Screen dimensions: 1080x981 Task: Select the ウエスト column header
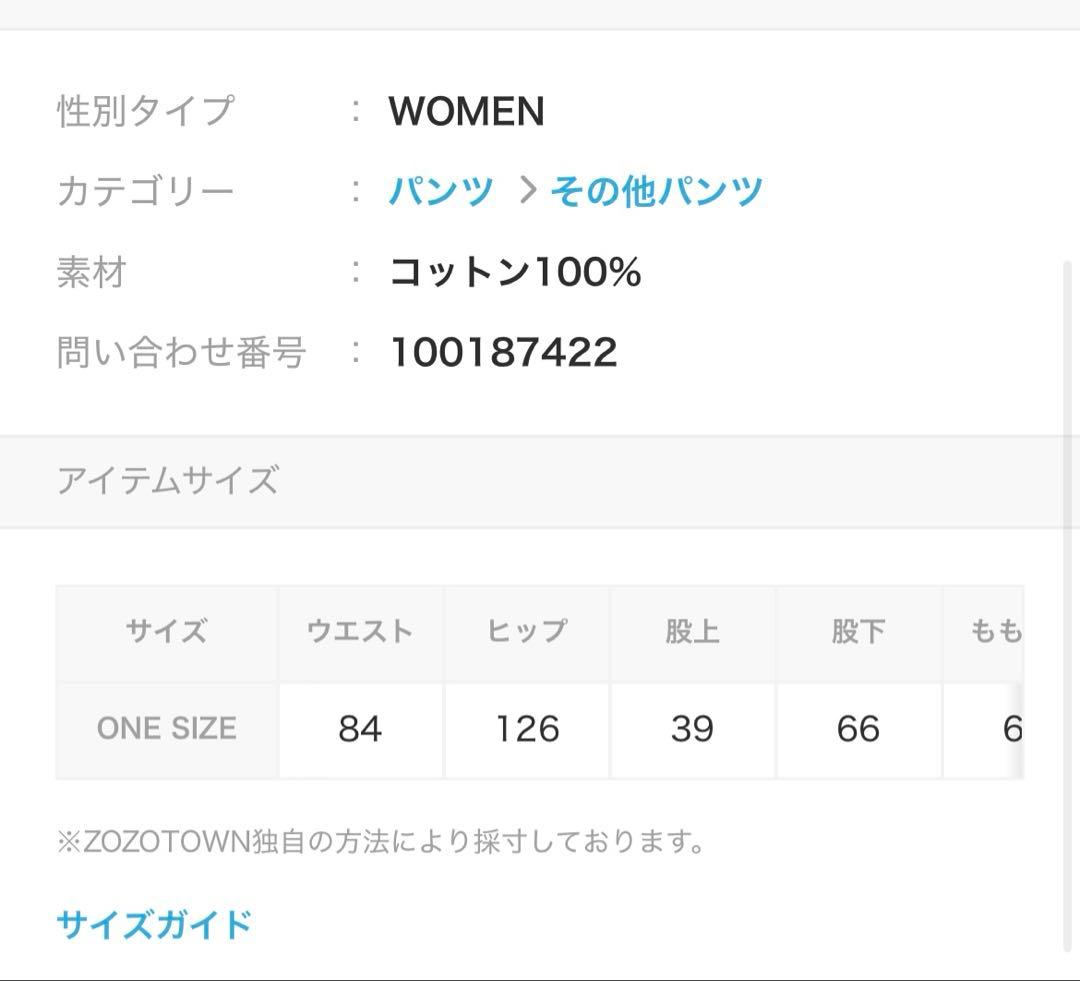360,632
